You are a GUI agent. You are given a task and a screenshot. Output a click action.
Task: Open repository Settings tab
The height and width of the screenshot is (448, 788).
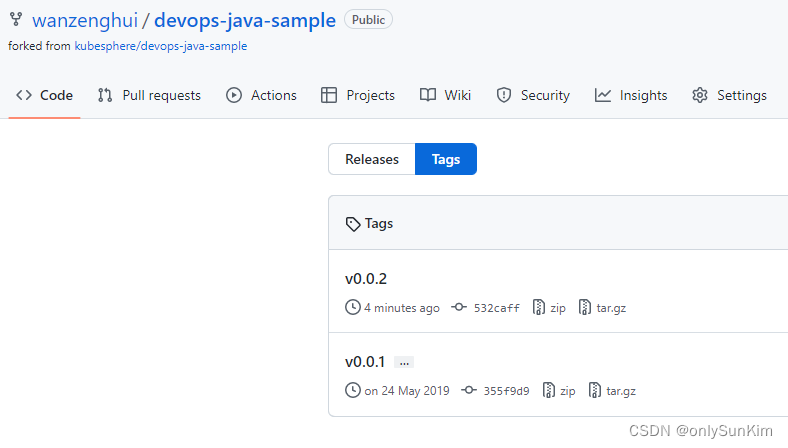729,95
